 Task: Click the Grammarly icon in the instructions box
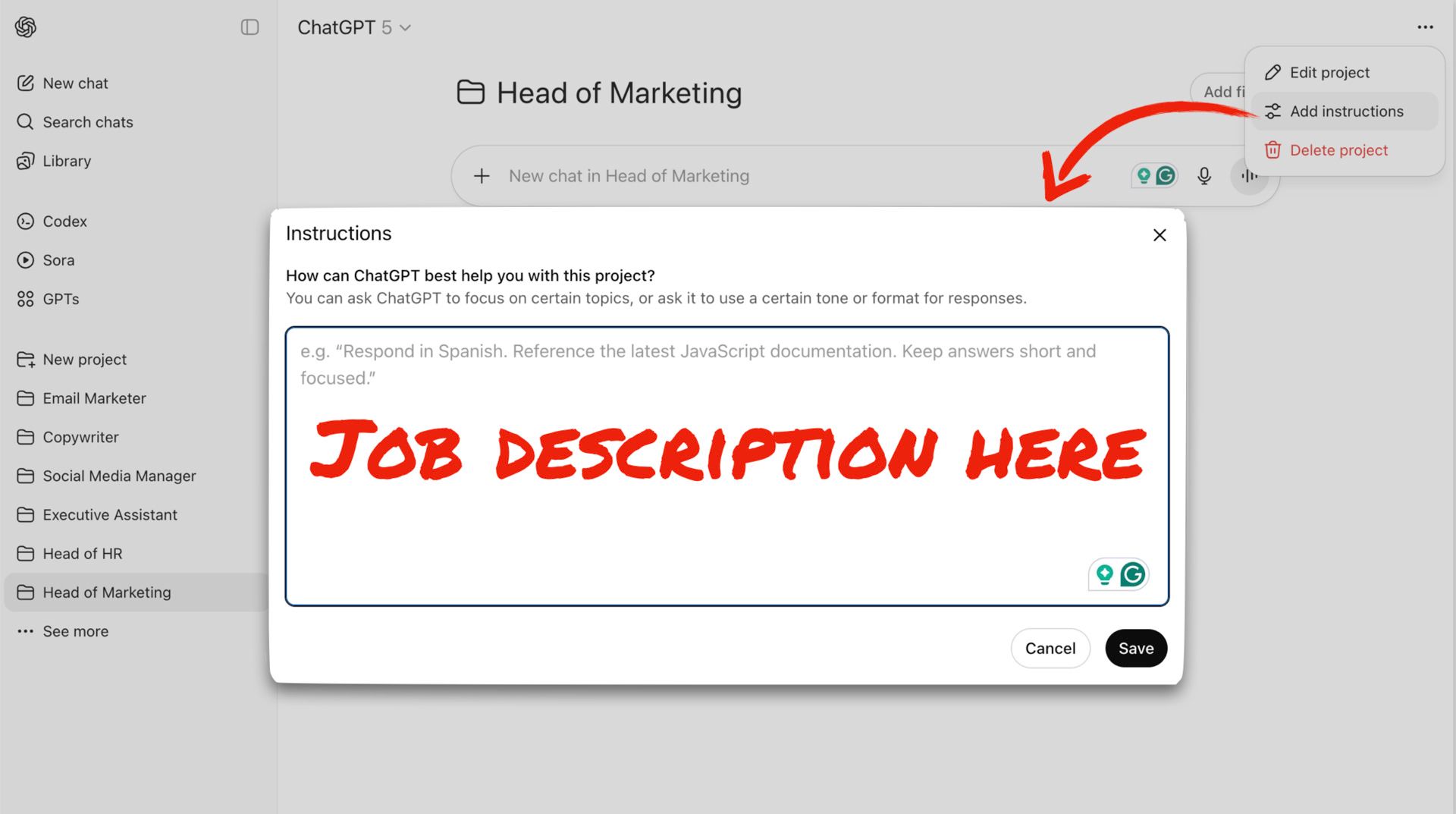[x=1133, y=574]
